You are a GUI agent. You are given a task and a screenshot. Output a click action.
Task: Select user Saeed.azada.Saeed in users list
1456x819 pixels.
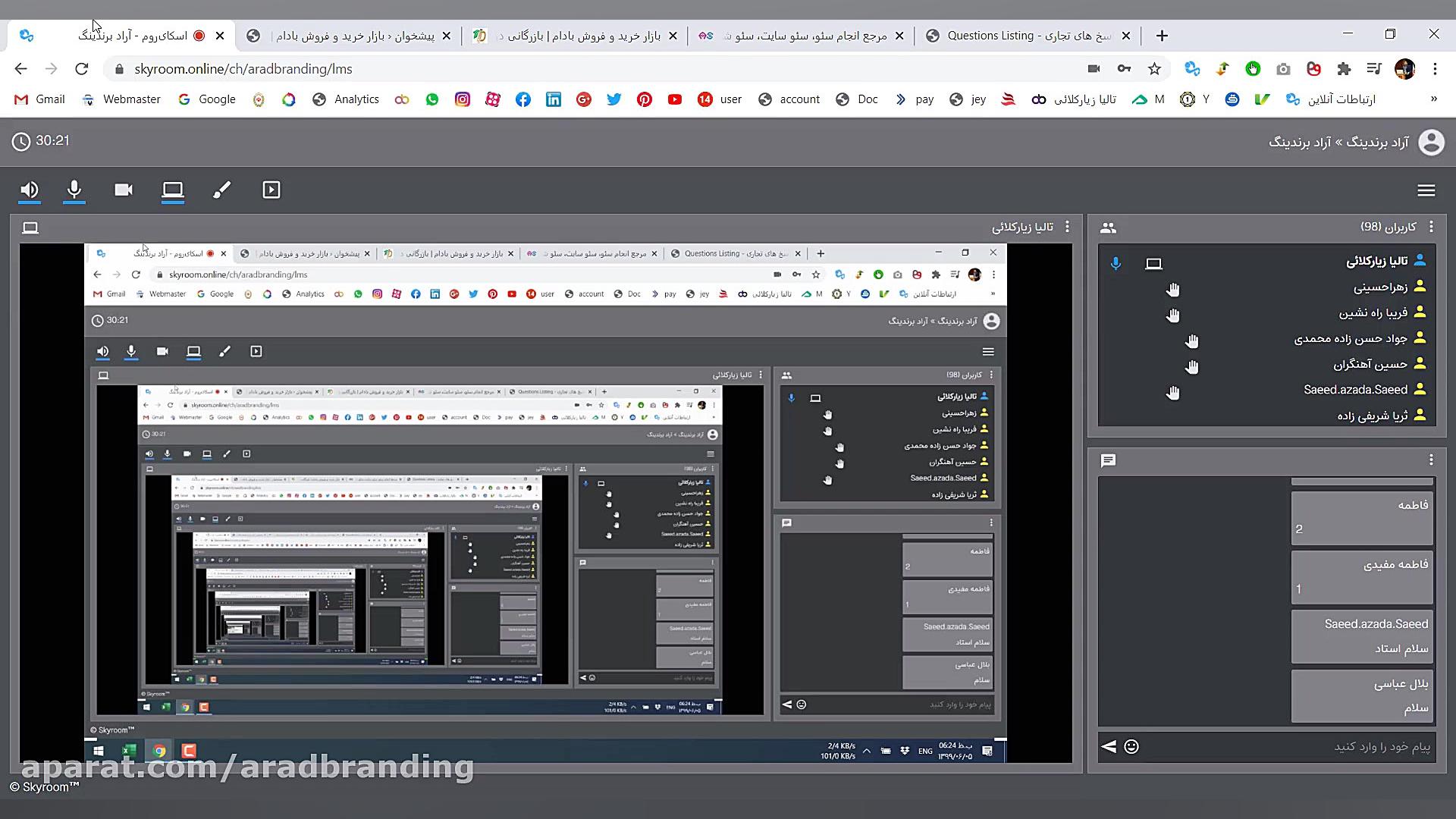pos(1355,390)
